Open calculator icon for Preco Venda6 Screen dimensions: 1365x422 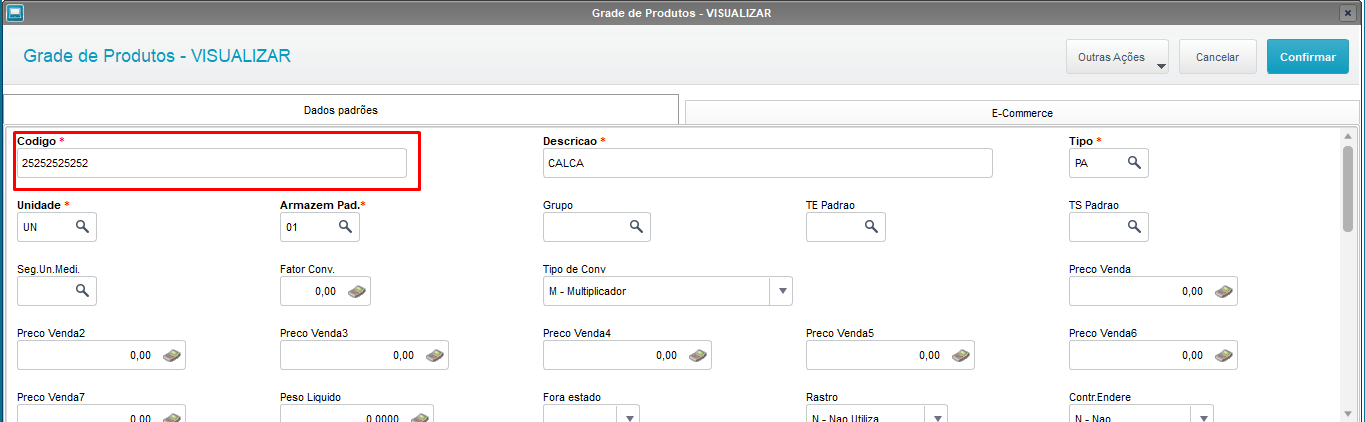pos(1225,355)
